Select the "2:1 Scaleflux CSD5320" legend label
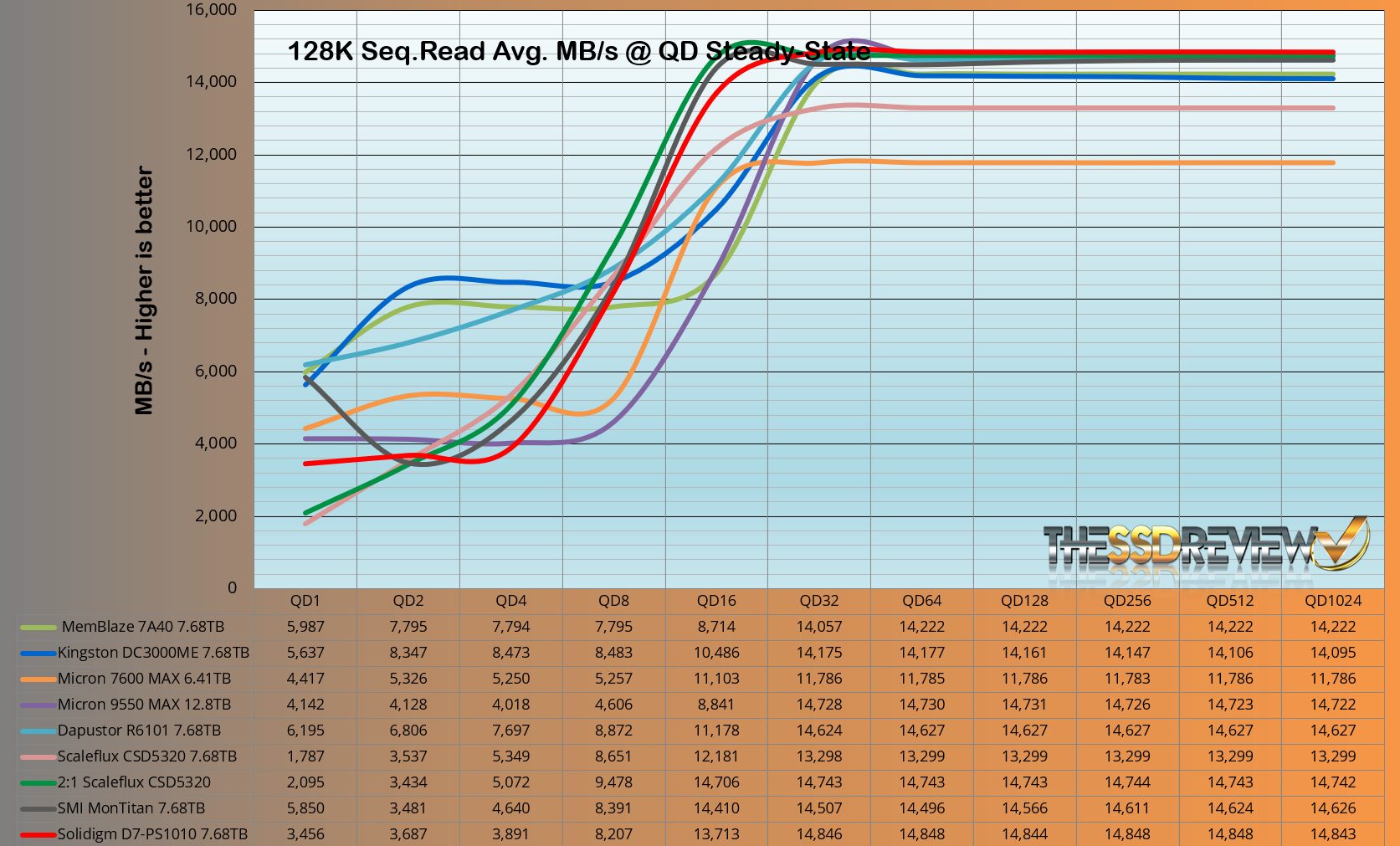 [134, 782]
